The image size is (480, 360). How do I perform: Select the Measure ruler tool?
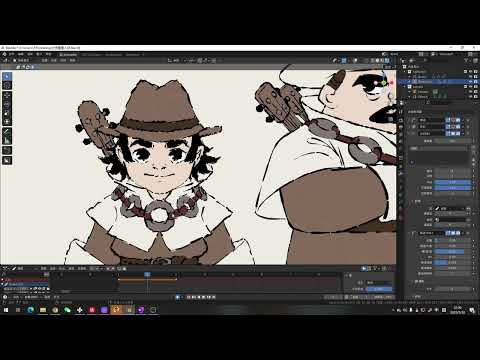pos(7,141)
